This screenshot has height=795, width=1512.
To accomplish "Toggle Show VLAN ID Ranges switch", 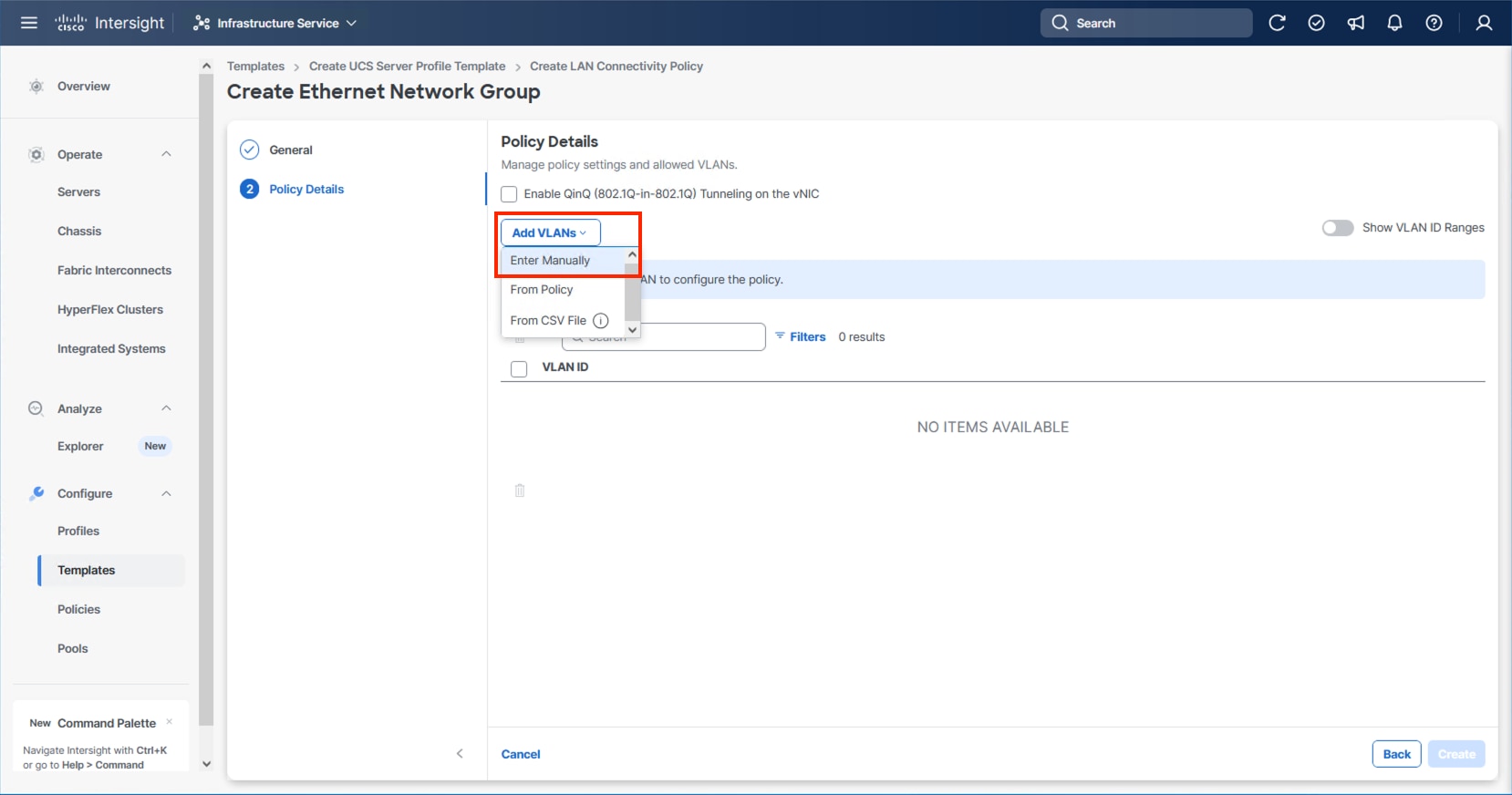I will coord(1338,228).
